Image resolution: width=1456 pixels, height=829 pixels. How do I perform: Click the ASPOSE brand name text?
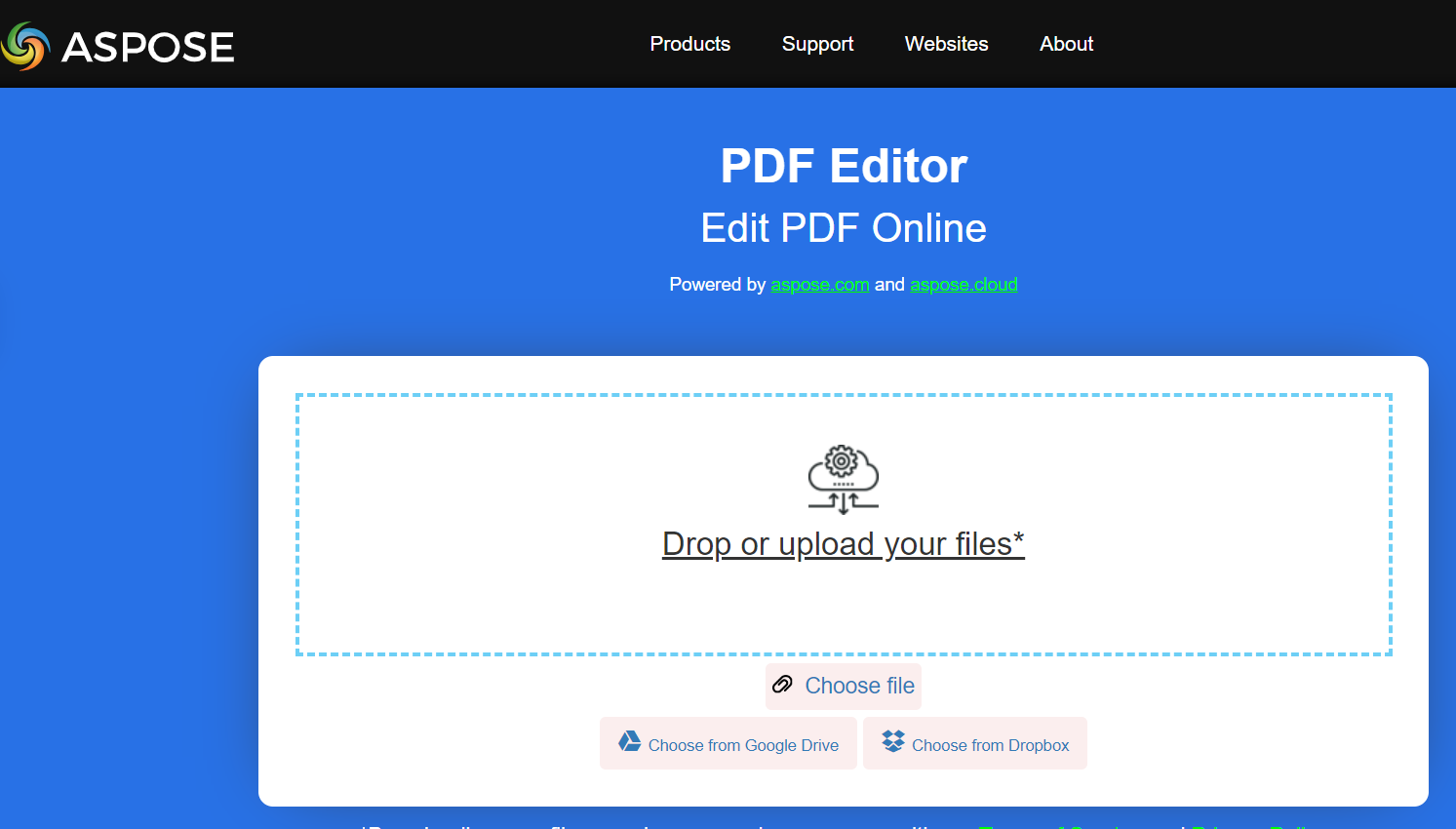147,47
